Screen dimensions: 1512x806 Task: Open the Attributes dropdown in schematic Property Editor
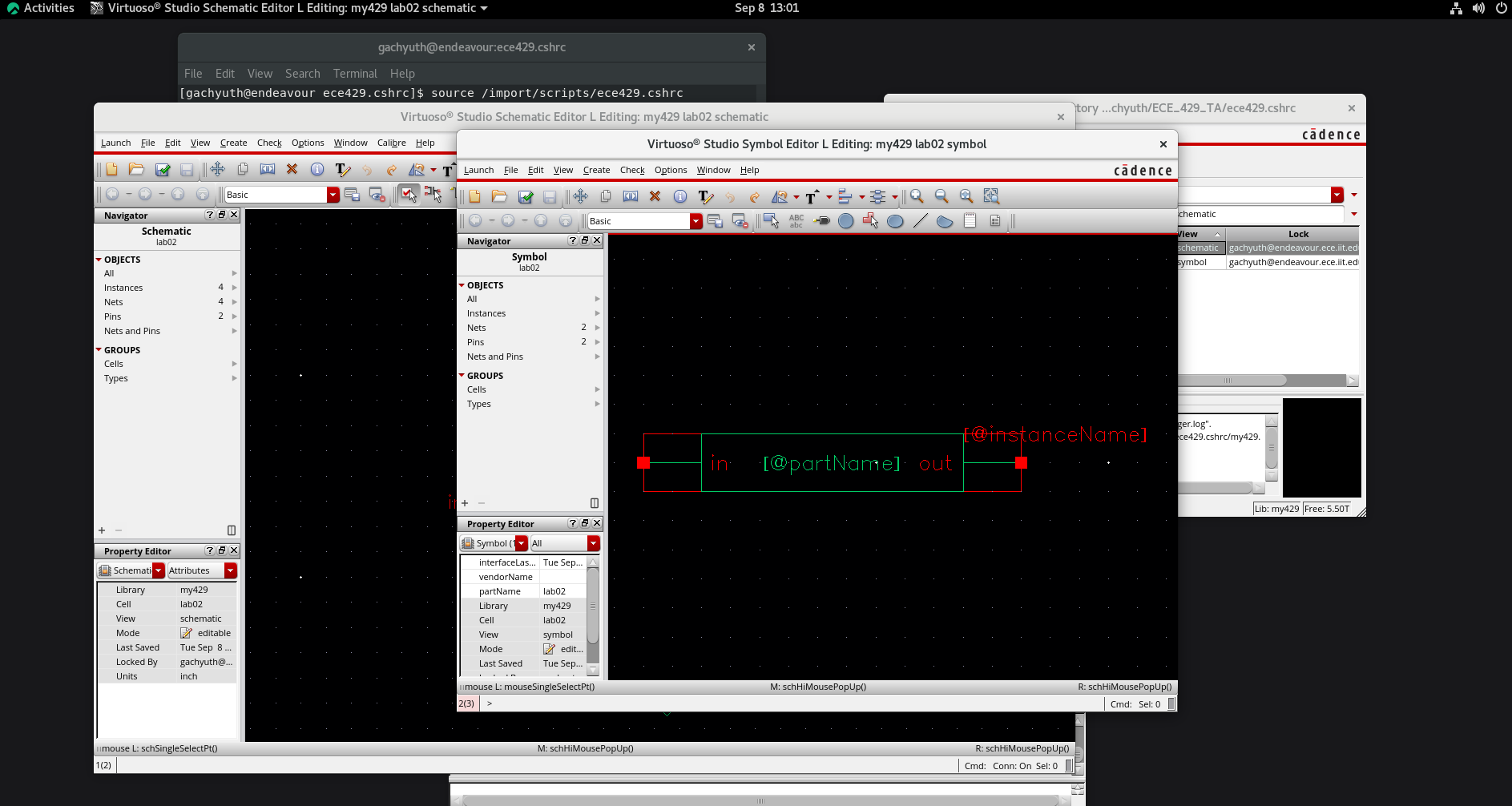pyautogui.click(x=230, y=570)
